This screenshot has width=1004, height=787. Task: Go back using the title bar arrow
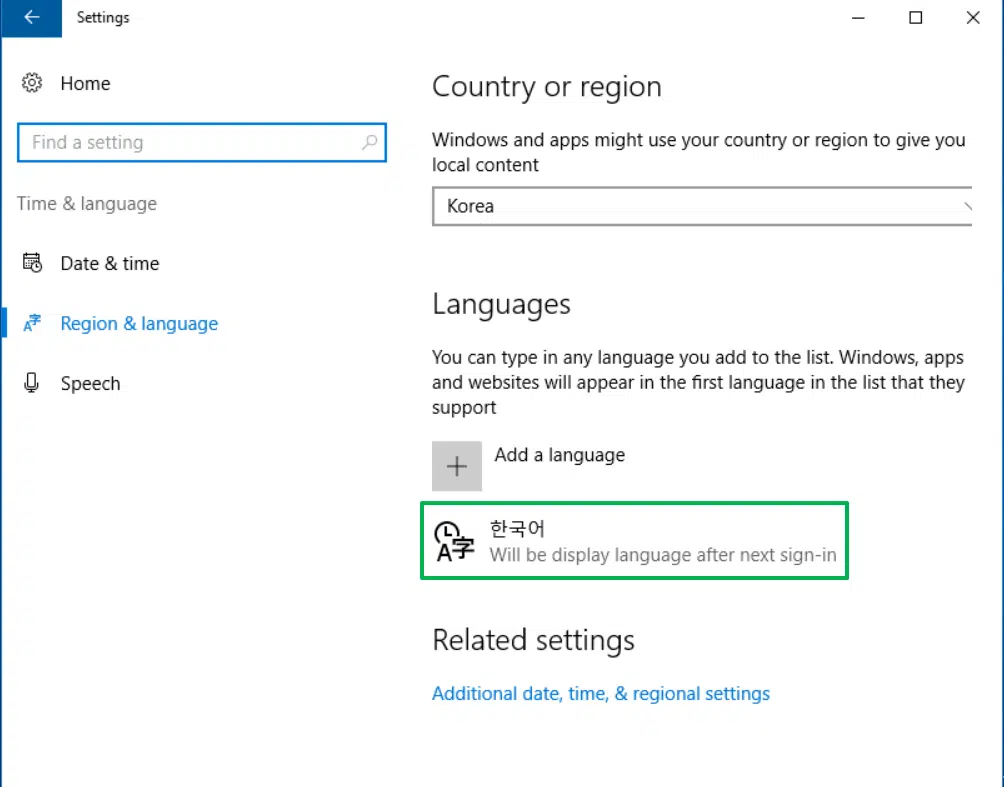[31, 17]
